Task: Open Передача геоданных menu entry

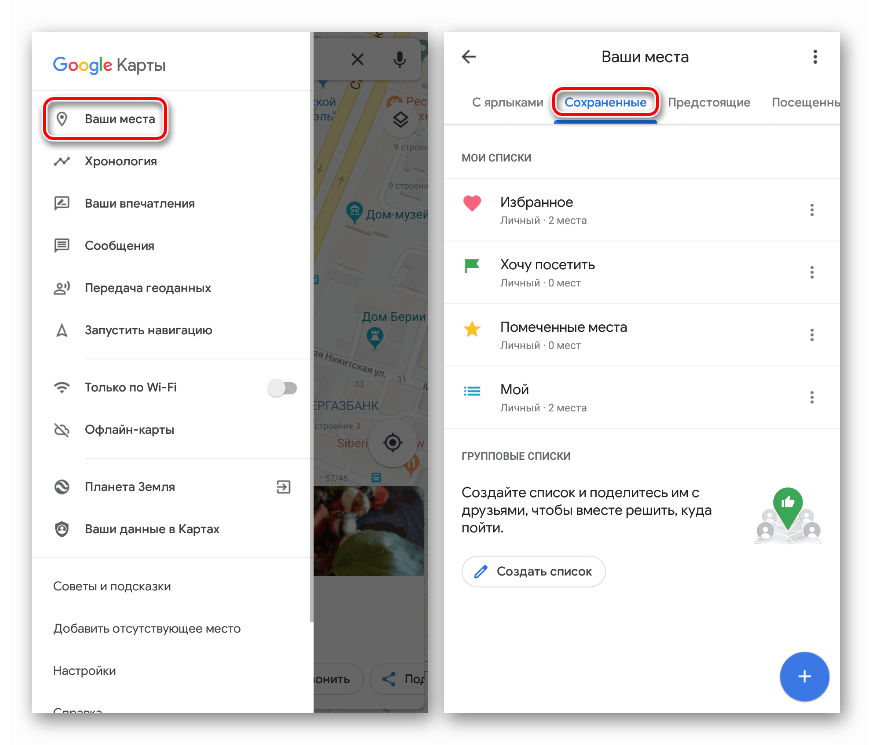Action: point(171,288)
